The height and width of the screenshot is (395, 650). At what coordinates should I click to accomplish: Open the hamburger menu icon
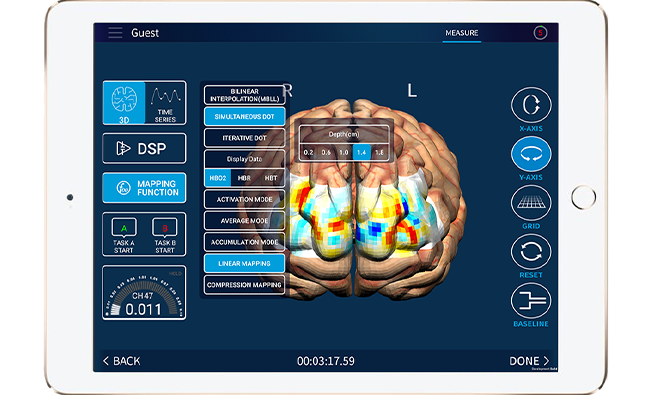115,33
